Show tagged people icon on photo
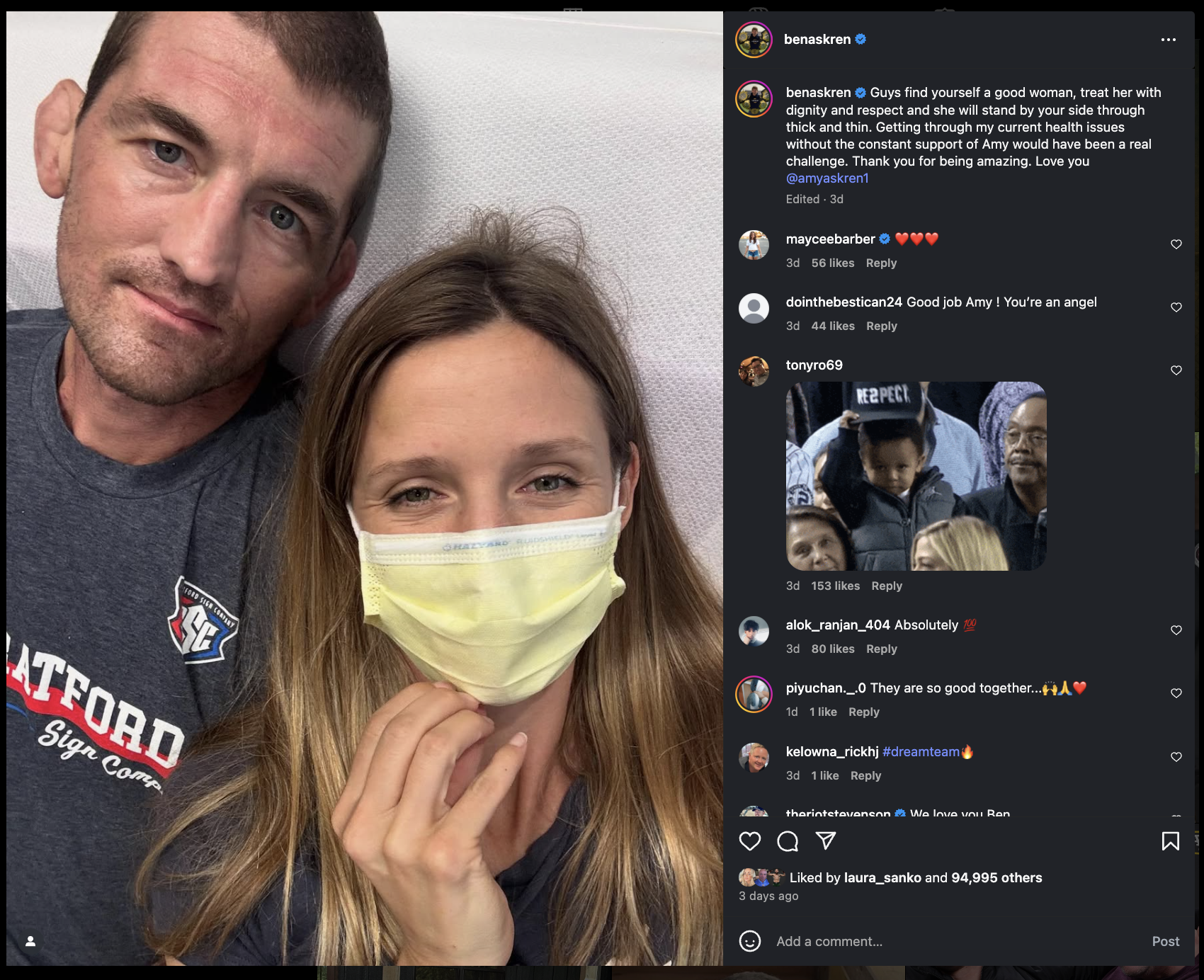Viewport: 1204px width, 980px height. tap(30, 941)
